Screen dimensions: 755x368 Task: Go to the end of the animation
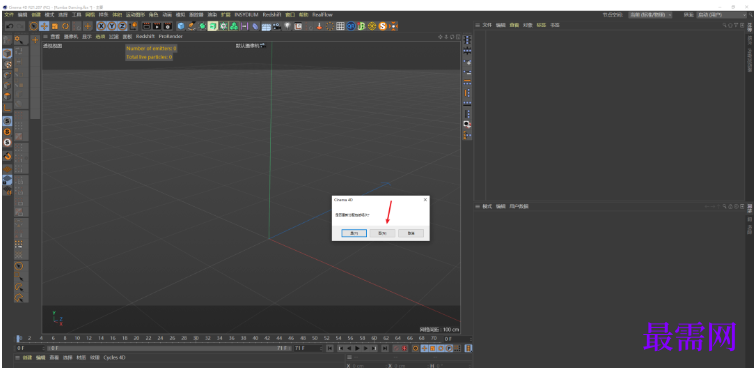[385, 348]
